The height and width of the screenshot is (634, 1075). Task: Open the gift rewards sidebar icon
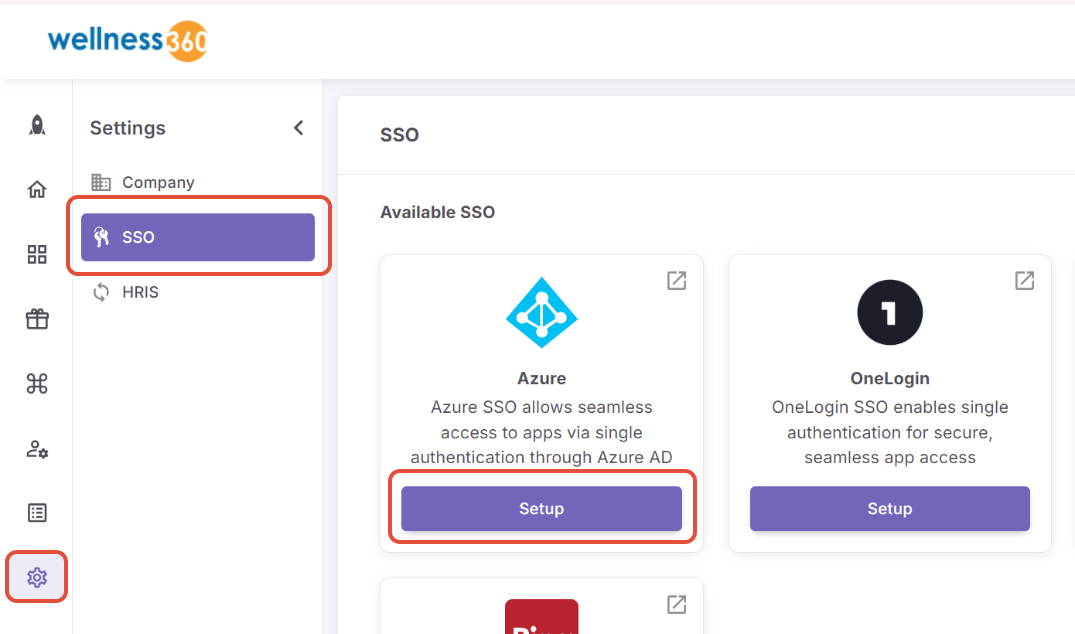click(37, 319)
